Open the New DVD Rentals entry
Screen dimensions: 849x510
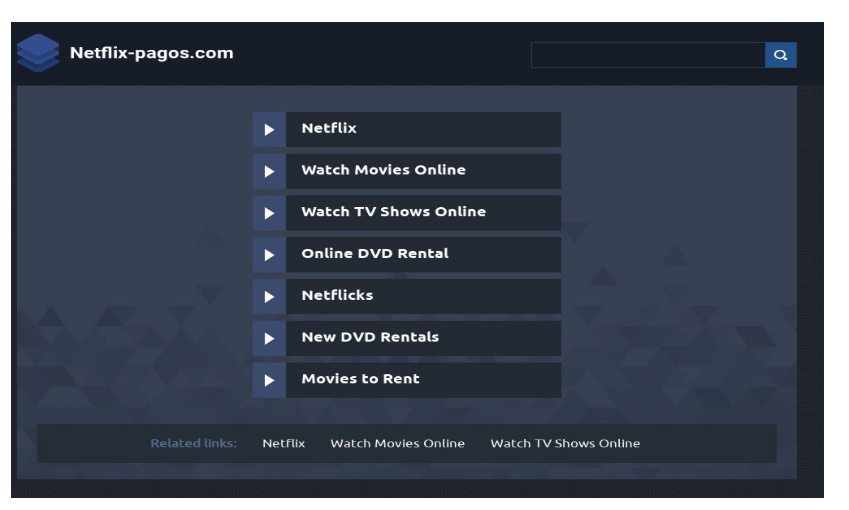pyautogui.click(x=370, y=338)
